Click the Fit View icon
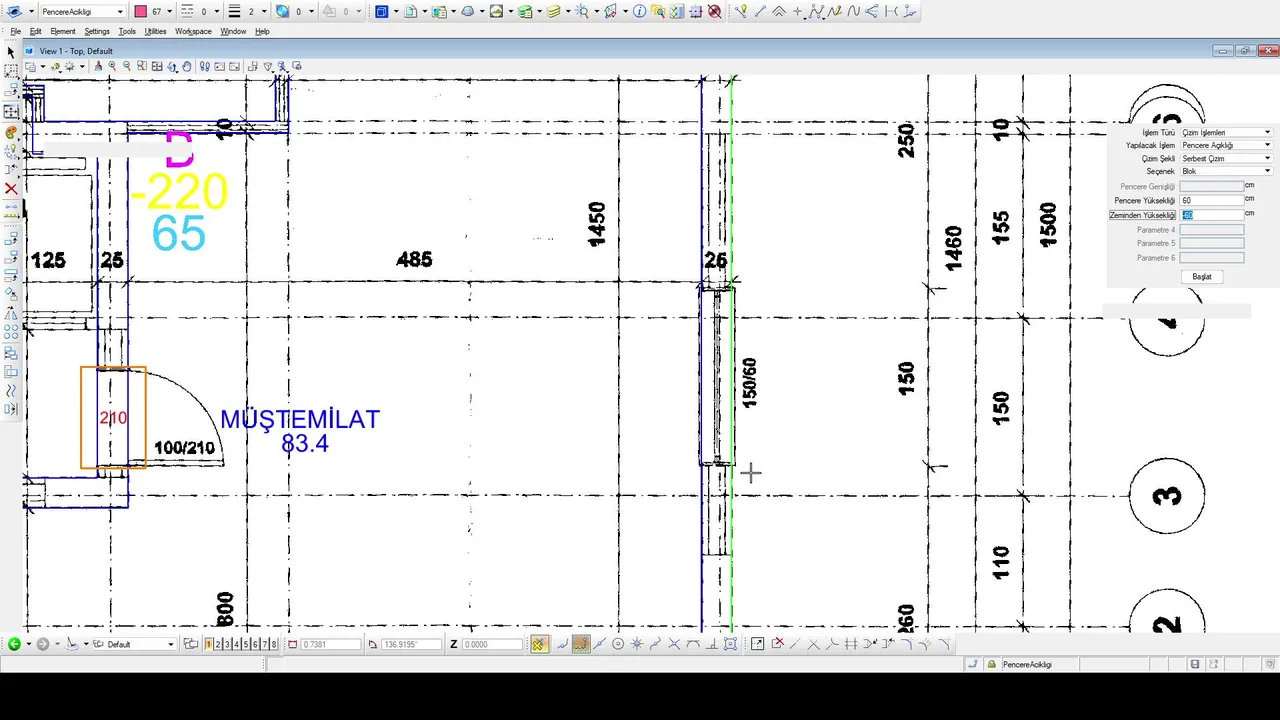Screen dimensions: 1280x720 click(157, 66)
